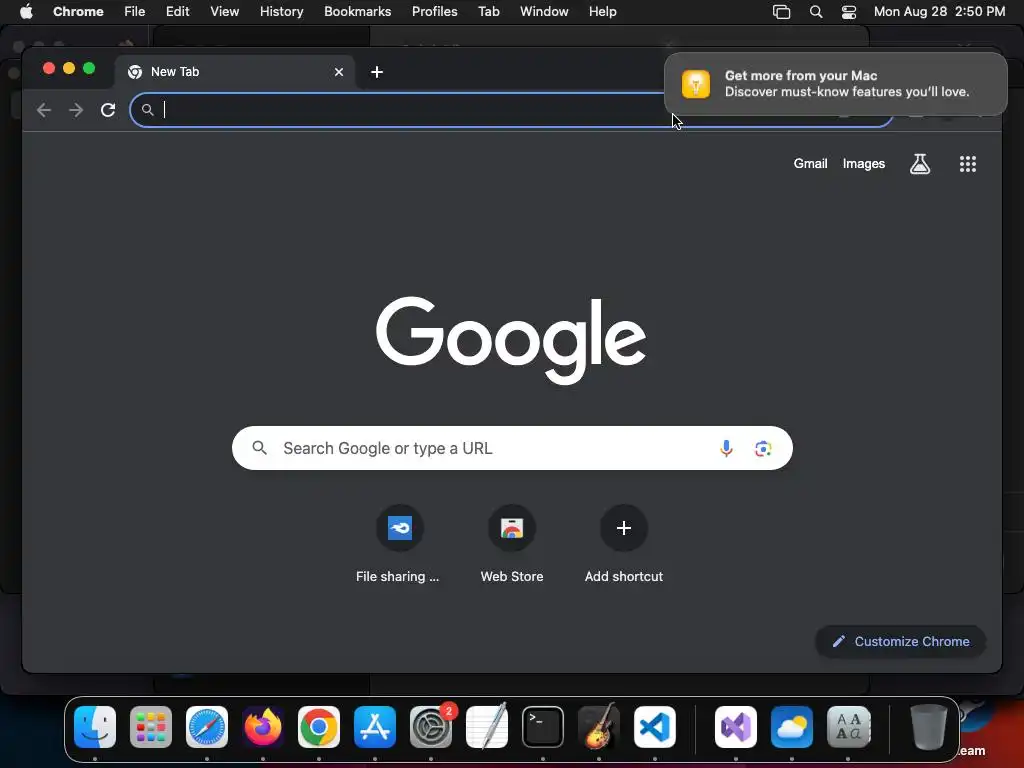Open Launchpad from the Dock
Image resolution: width=1024 pixels, height=768 pixels.
[x=151, y=727]
